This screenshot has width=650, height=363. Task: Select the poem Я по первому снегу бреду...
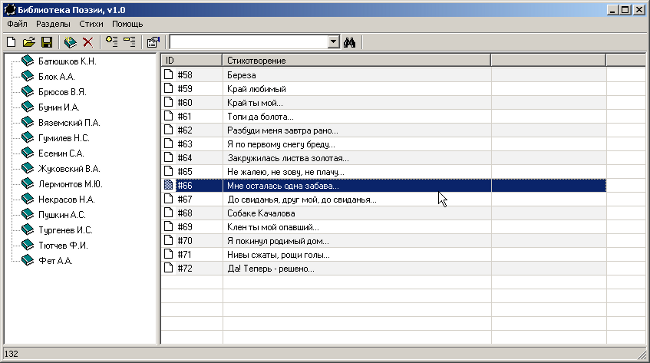281,144
